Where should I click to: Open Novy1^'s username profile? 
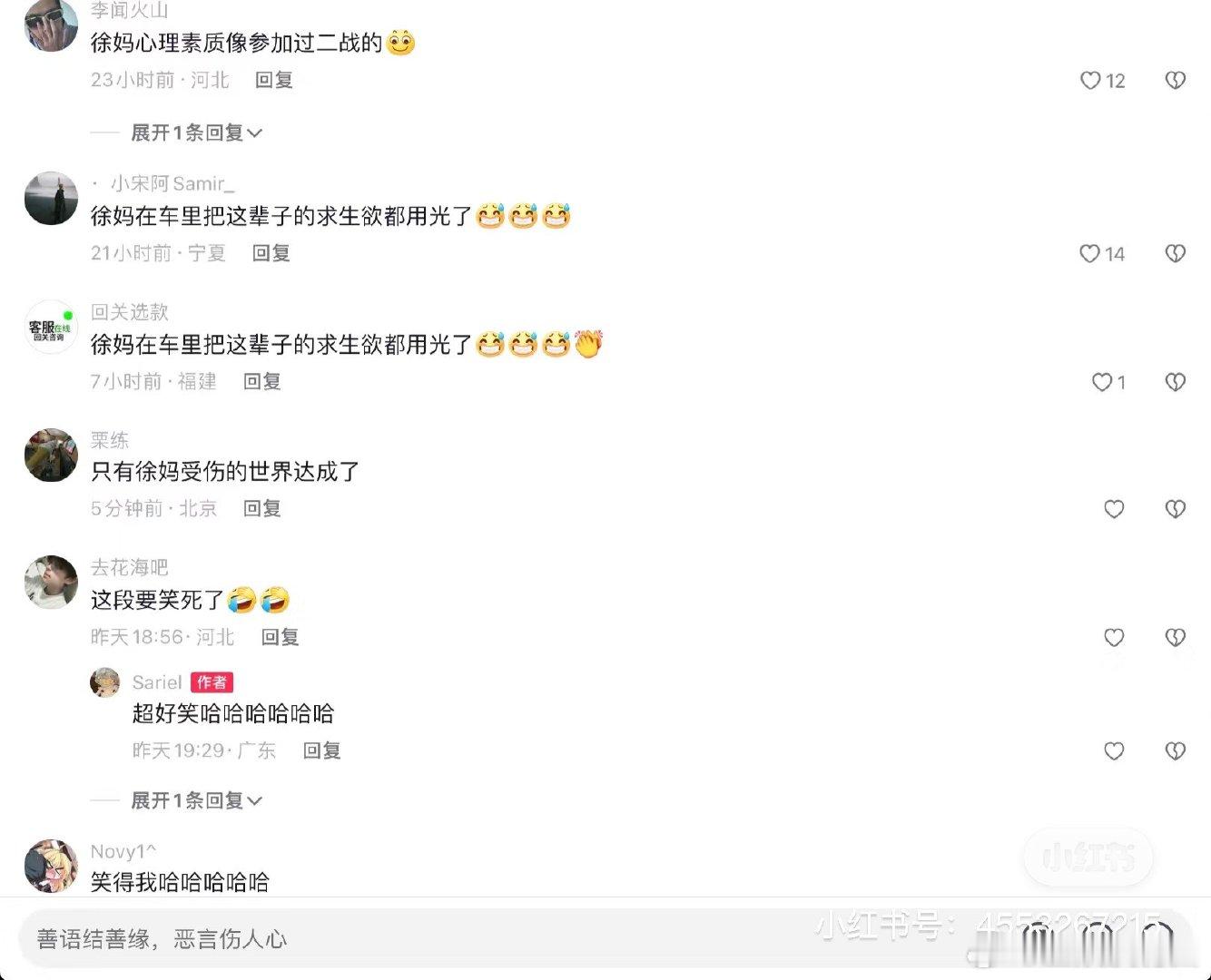(x=123, y=851)
